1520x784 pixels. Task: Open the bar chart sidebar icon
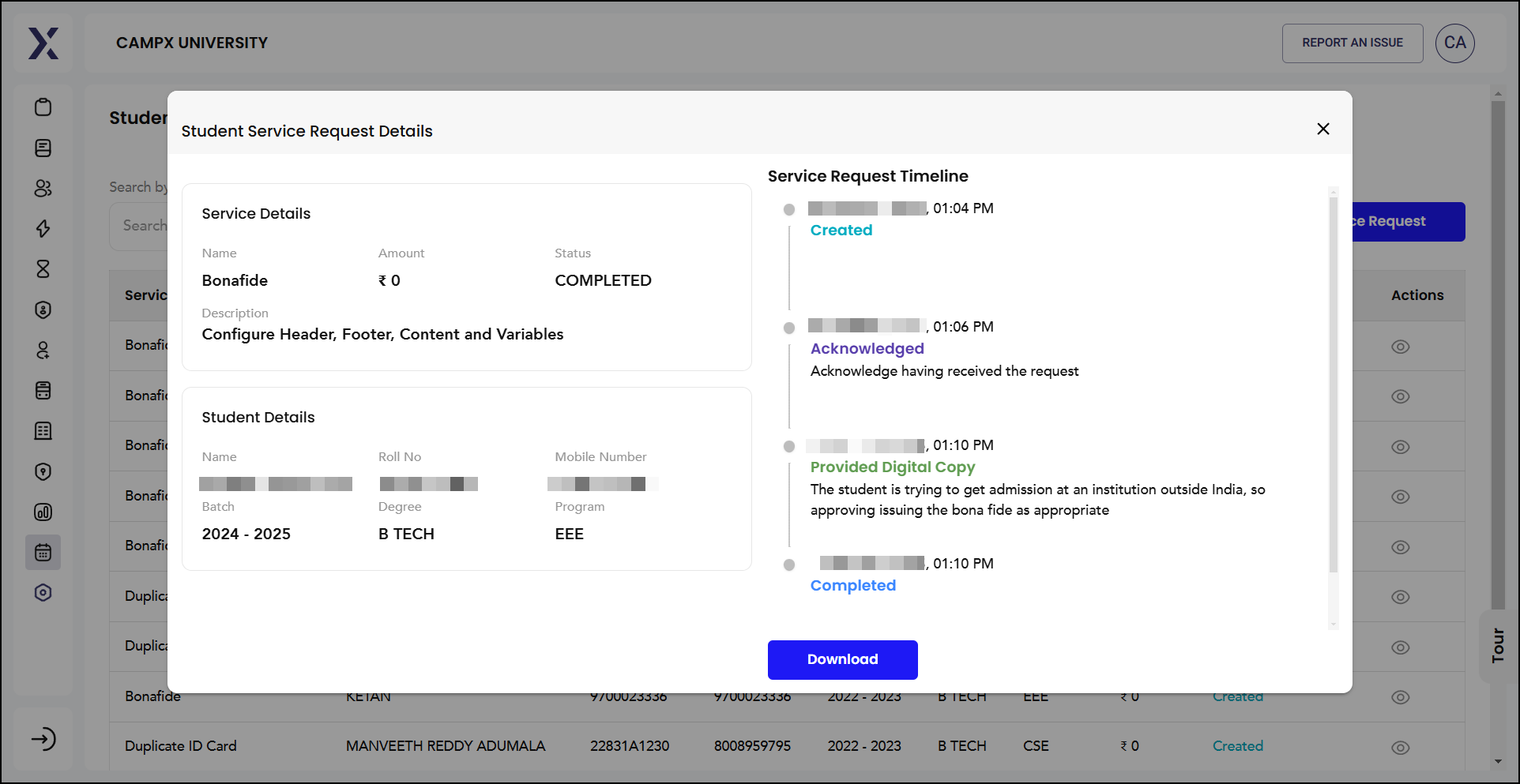43,512
